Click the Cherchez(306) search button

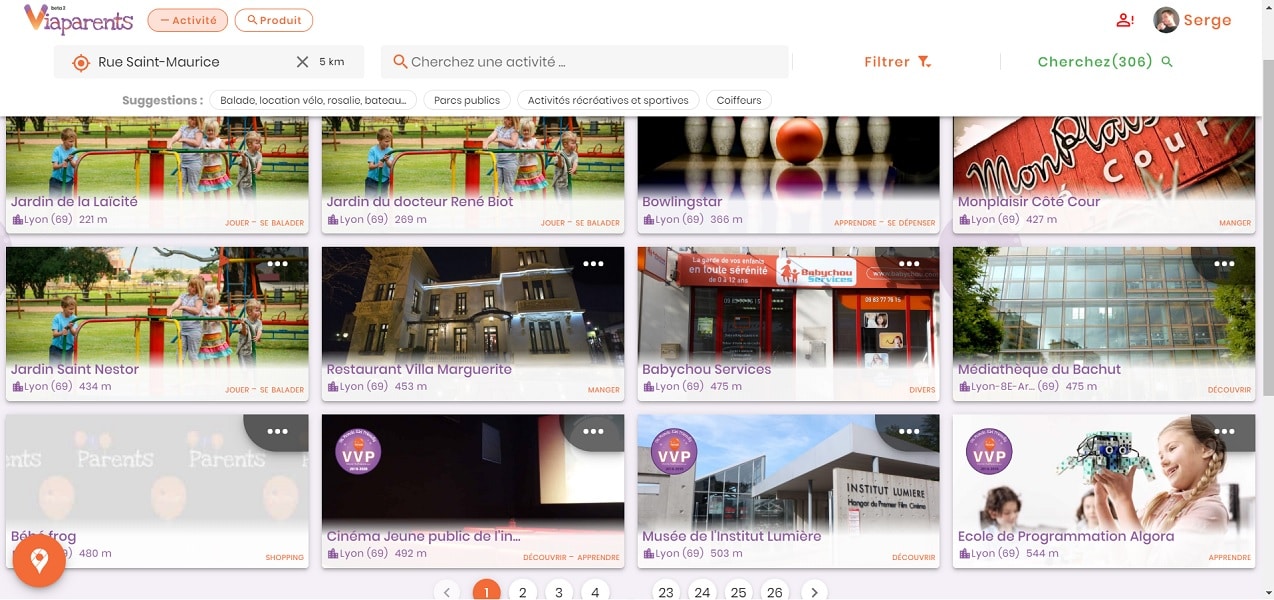point(1105,62)
